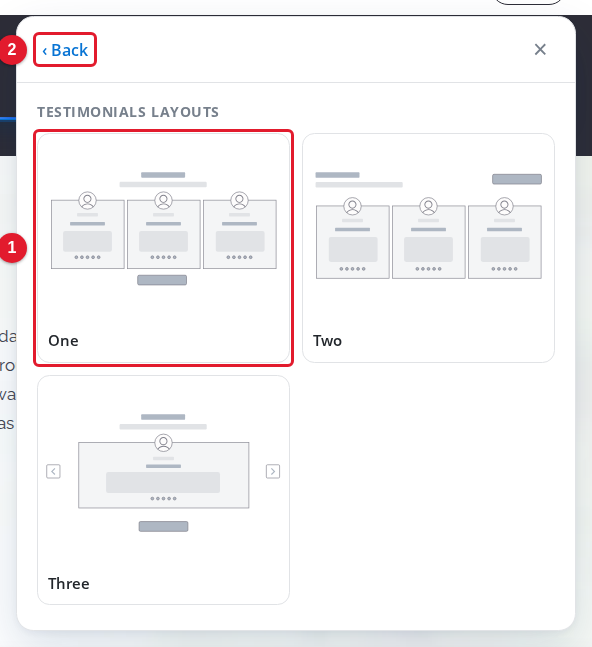Click the 'Three' layout label

tap(68, 583)
